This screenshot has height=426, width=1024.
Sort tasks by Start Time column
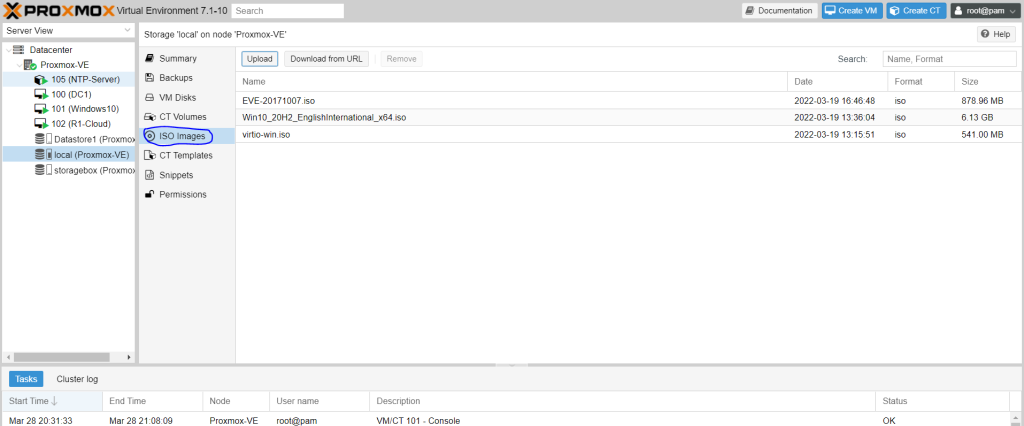[x=52, y=401]
